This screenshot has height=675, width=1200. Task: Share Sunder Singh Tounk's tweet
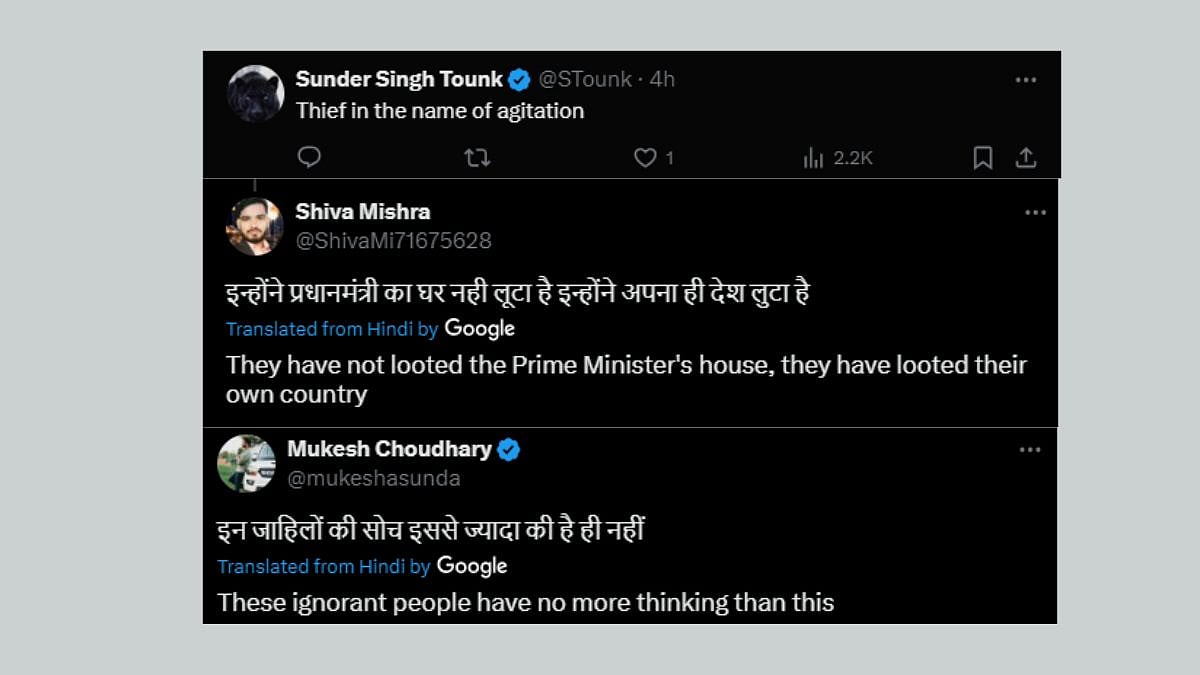(1025, 158)
